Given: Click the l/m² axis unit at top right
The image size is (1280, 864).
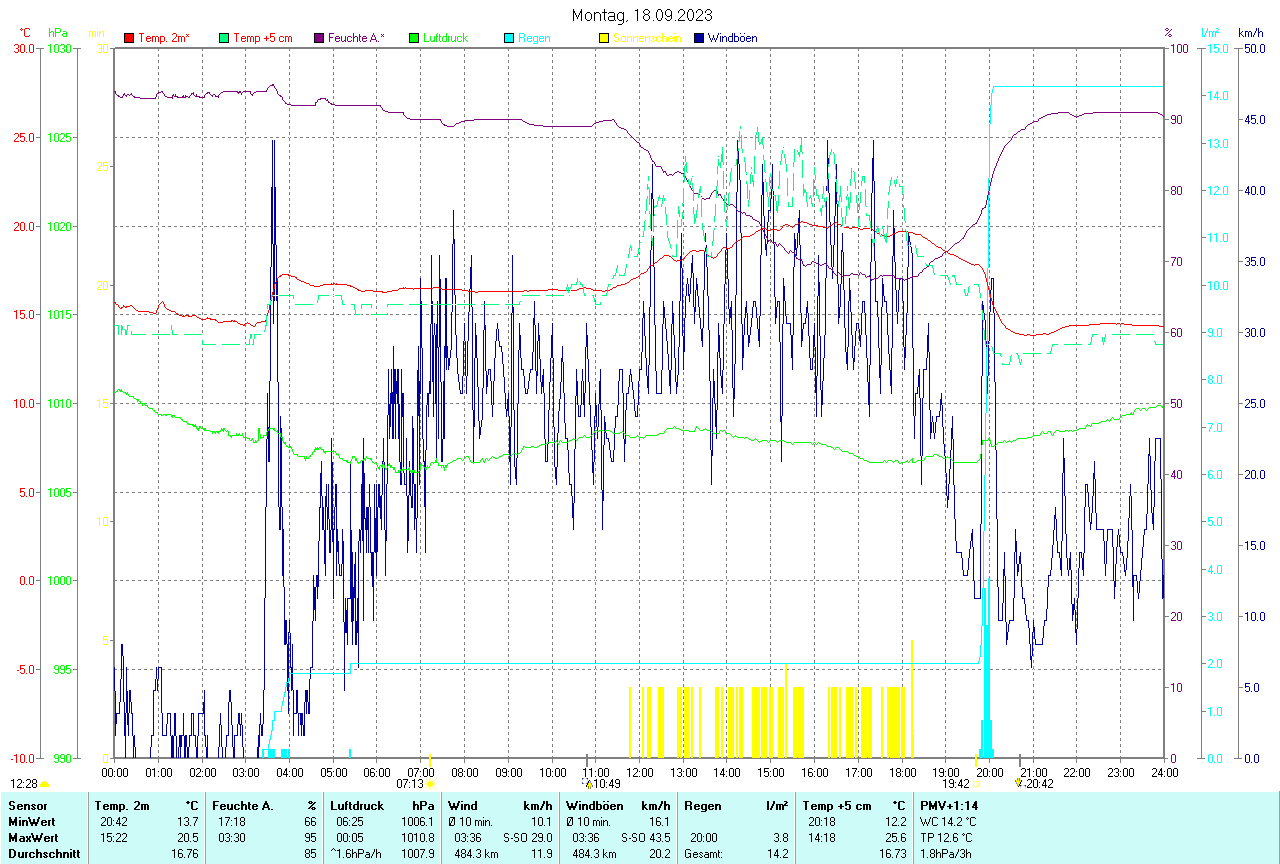Looking at the screenshot, I should (1211, 33).
